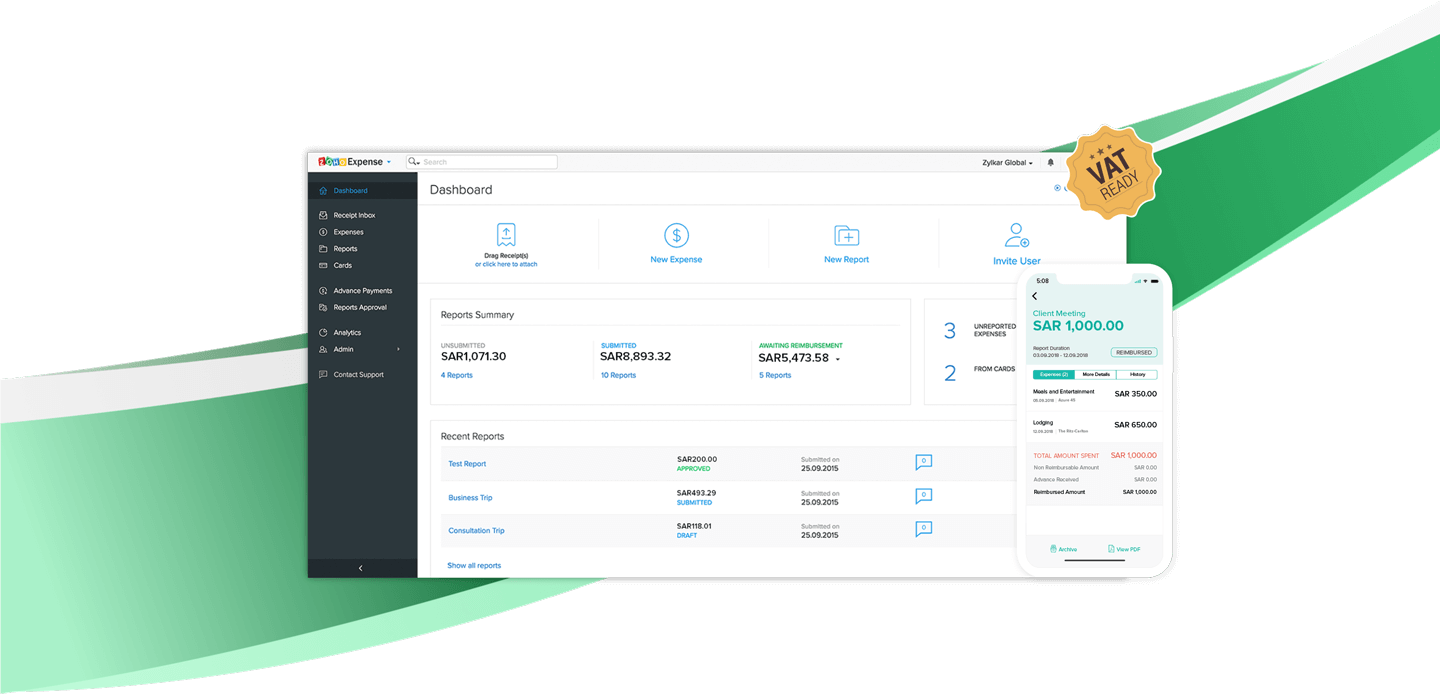Click the SAR8,893.32 submitted amount
Viewport: 1440px width, 694px height.
pyautogui.click(x=636, y=357)
